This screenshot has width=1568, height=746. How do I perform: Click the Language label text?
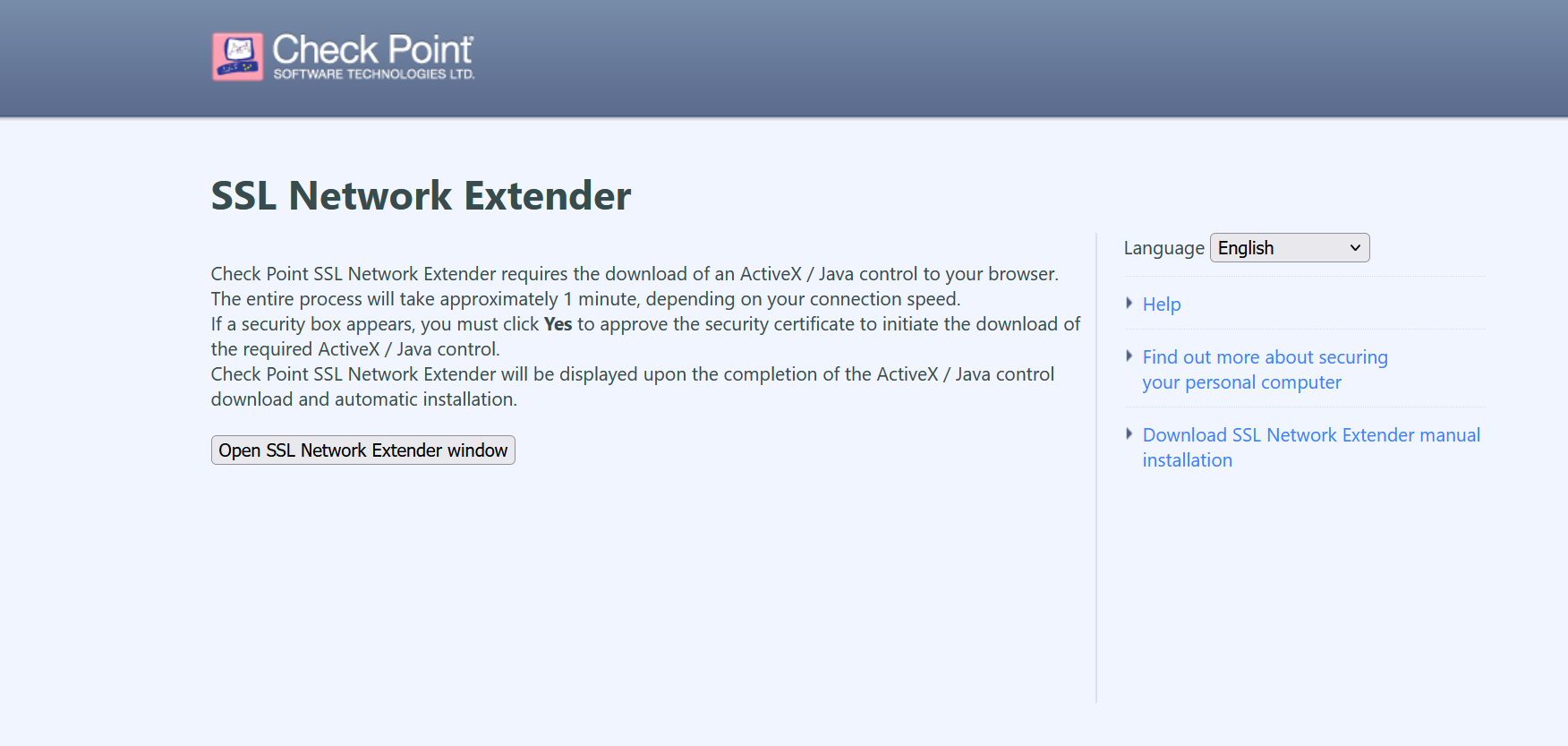click(x=1163, y=248)
